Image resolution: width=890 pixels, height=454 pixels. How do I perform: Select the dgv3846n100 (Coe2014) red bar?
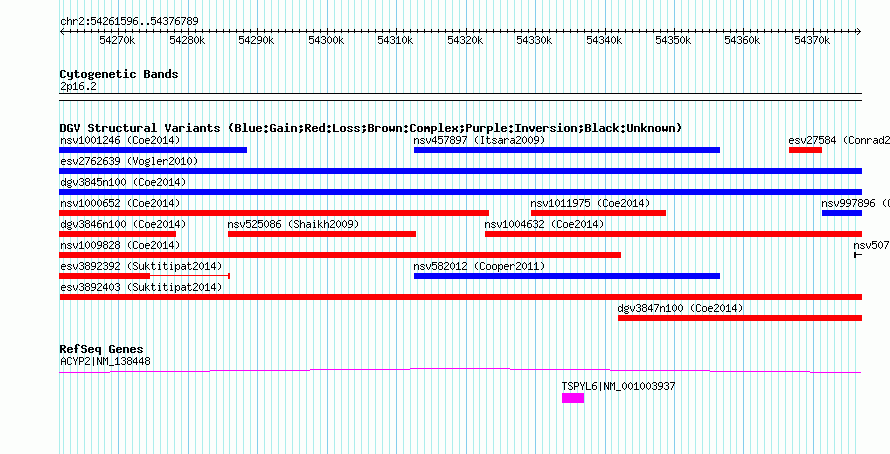pos(117,234)
